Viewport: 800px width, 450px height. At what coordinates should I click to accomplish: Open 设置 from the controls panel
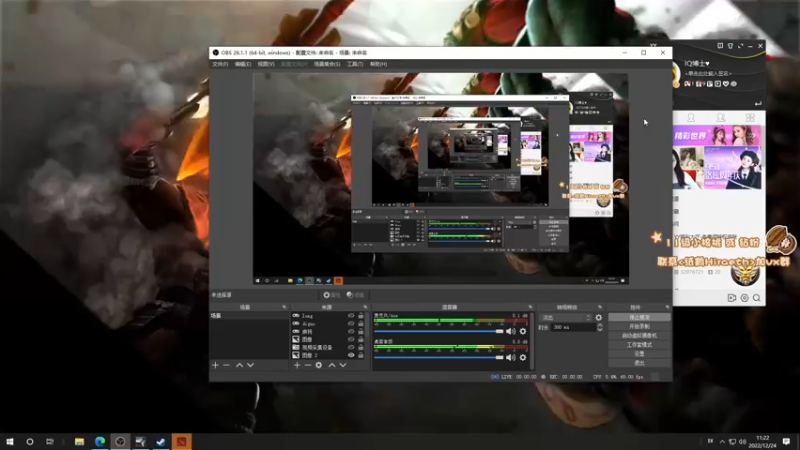[639, 354]
